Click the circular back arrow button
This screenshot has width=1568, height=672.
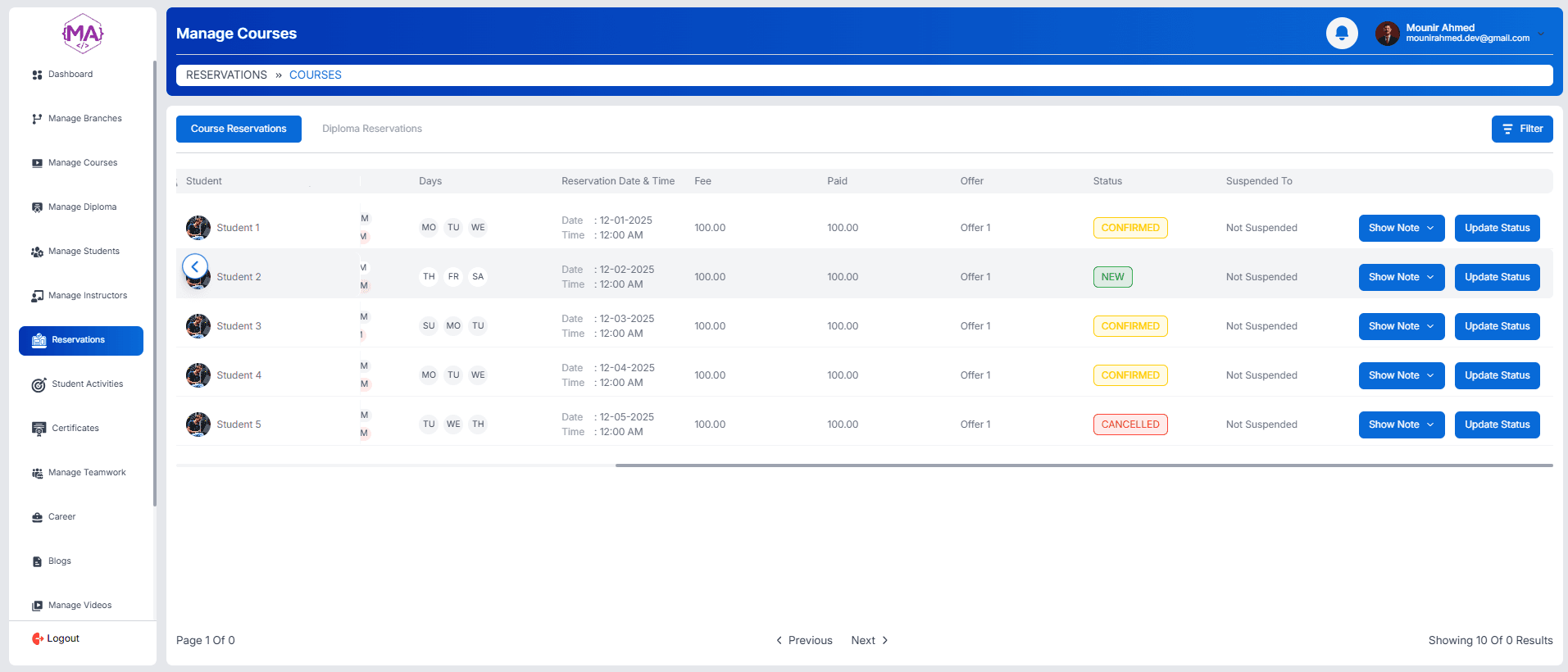click(x=195, y=266)
